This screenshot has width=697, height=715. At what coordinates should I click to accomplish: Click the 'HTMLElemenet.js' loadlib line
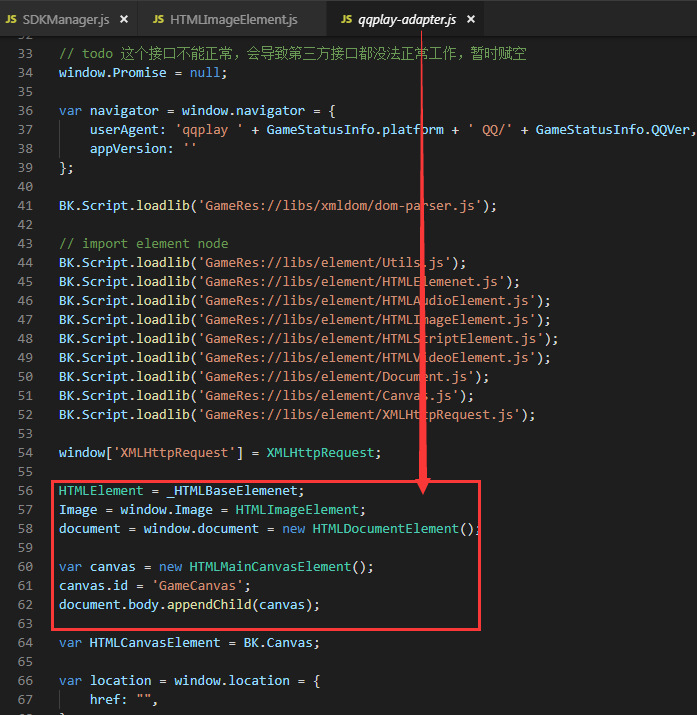pyautogui.click(x=289, y=282)
